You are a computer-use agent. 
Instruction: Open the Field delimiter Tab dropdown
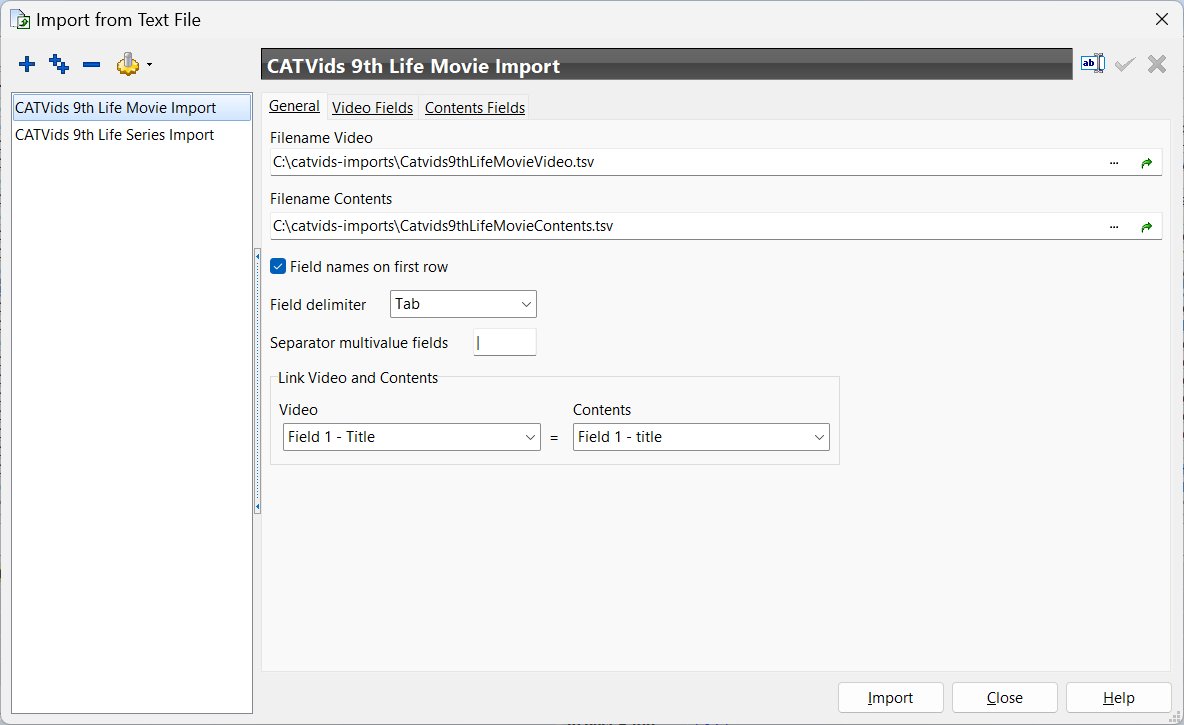(463, 304)
